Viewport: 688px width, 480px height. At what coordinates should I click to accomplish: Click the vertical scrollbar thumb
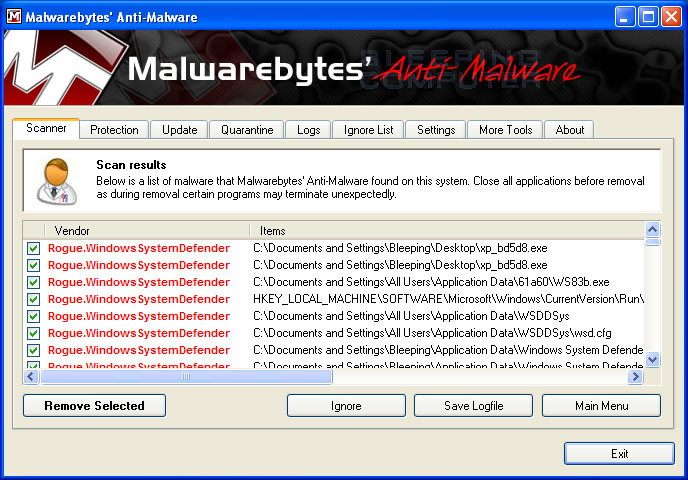(x=652, y=242)
